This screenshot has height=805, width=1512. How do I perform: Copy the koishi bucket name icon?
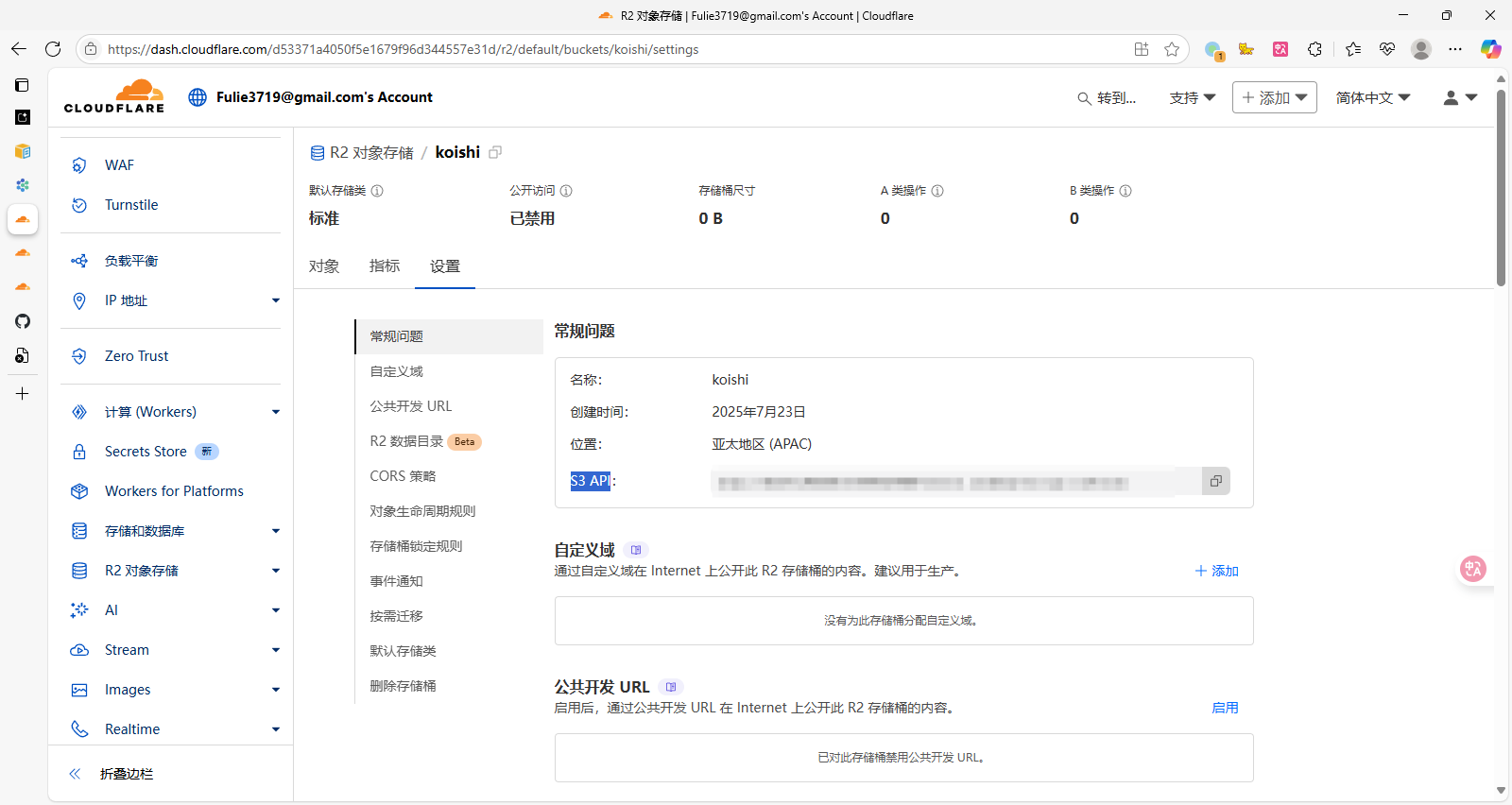coord(495,152)
